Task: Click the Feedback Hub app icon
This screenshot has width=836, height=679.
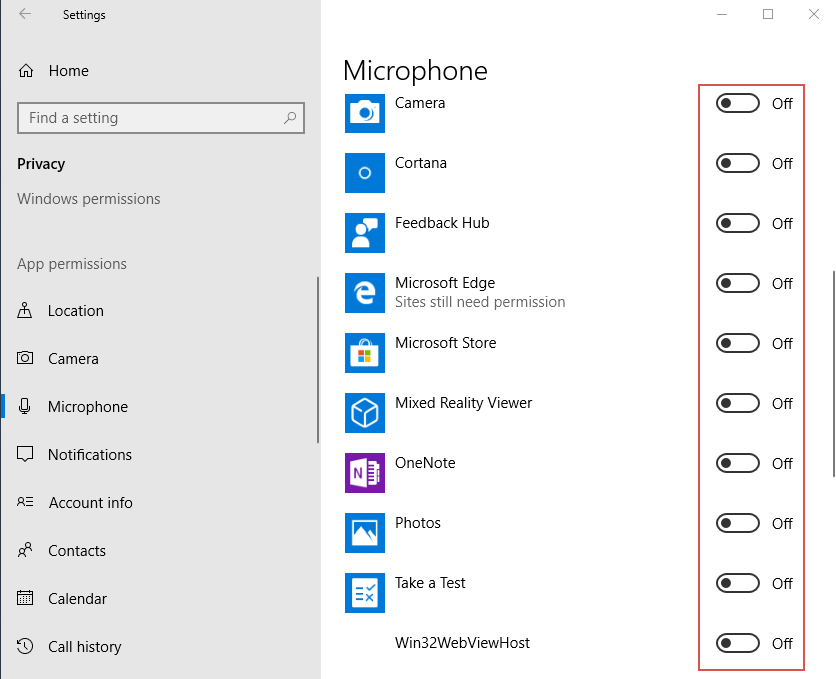Action: [x=365, y=233]
